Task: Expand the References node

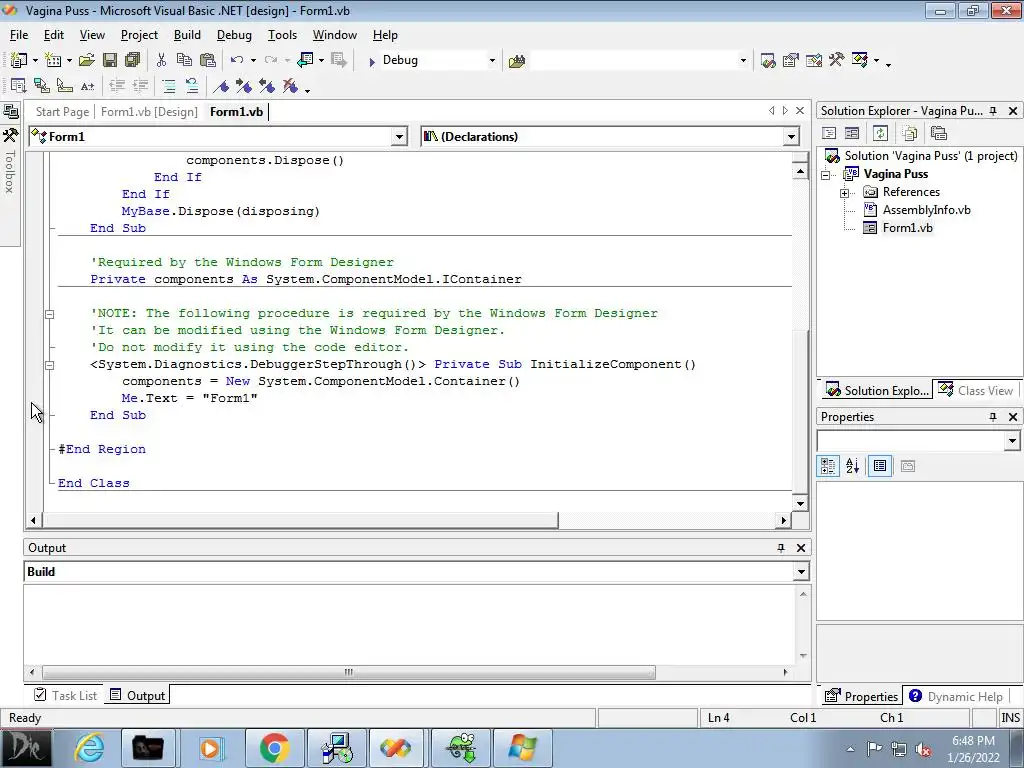Action: click(844, 193)
